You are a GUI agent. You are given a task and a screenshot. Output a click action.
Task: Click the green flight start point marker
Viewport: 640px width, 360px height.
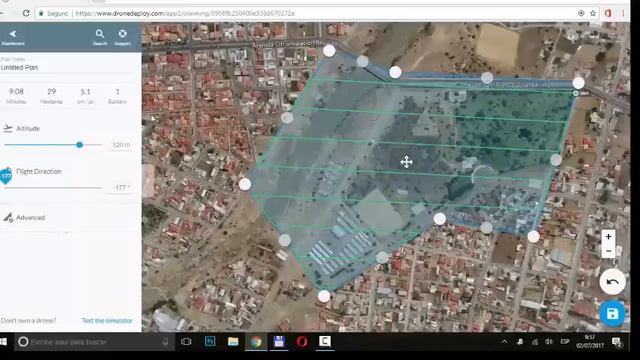[576, 93]
